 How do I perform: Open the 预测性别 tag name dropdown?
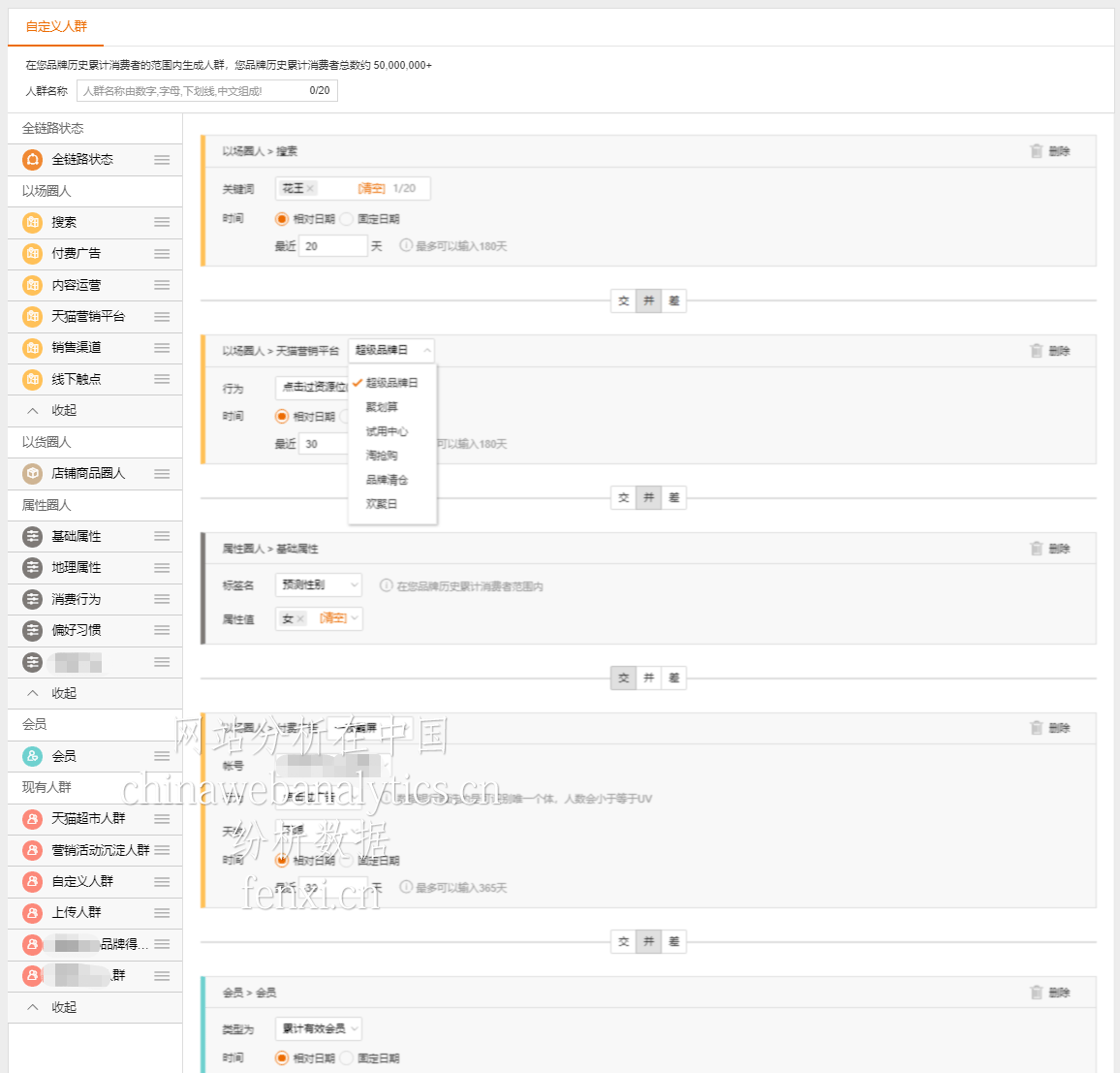tap(319, 584)
